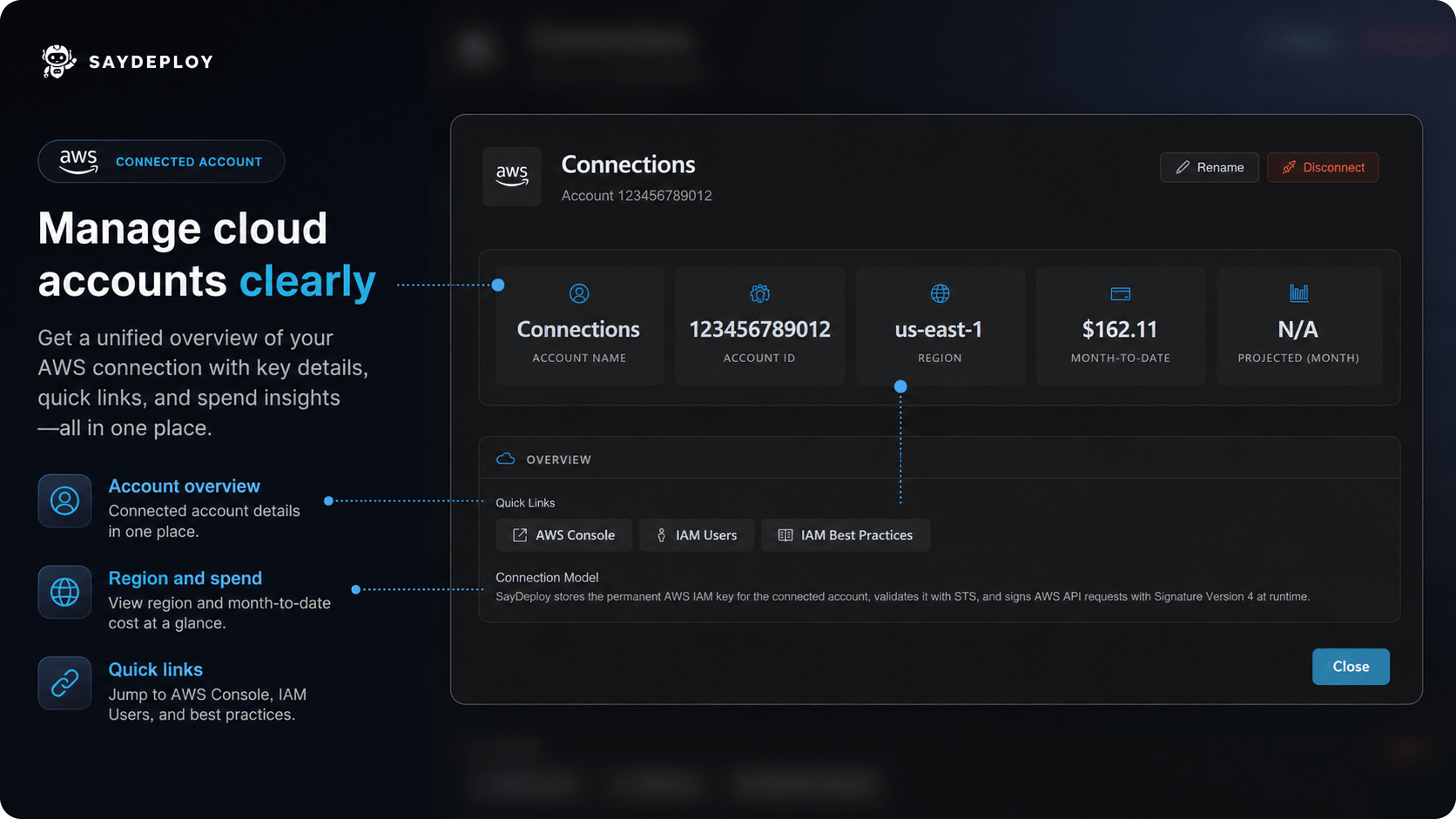Click the REGION label under us-east-1

click(940, 358)
